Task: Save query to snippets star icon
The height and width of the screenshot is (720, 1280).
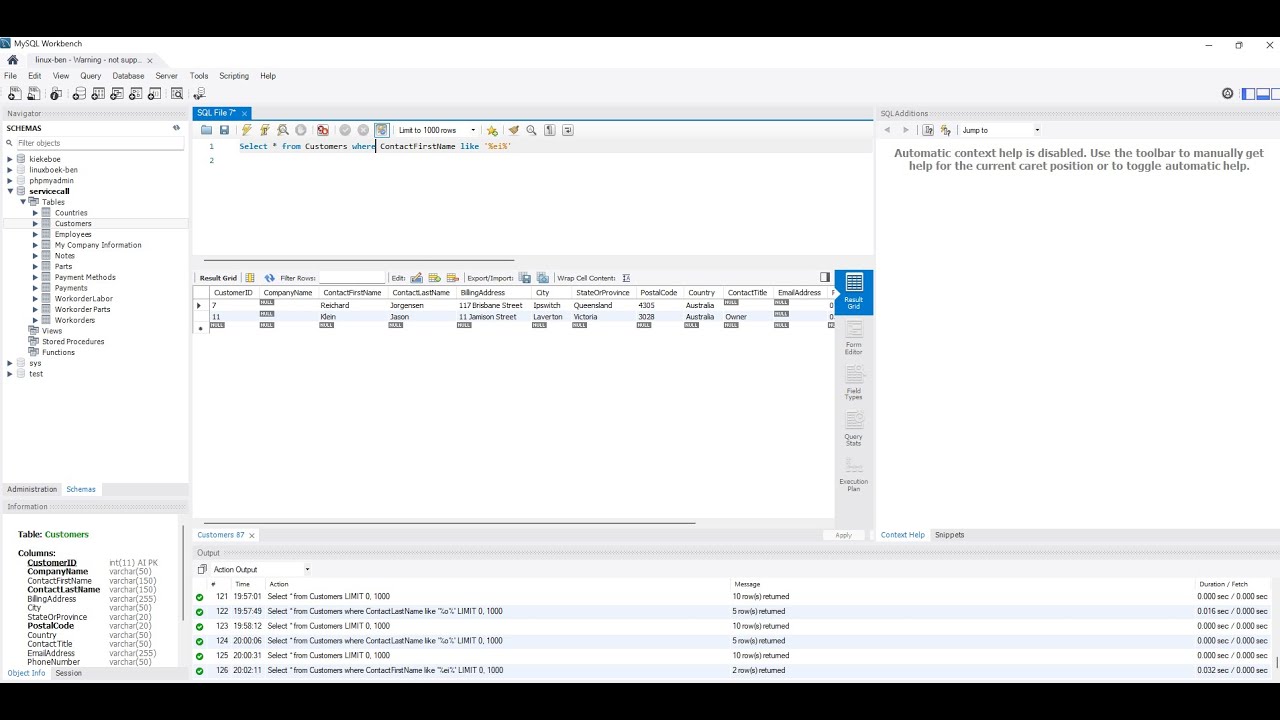Action: pyautogui.click(x=492, y=130)
